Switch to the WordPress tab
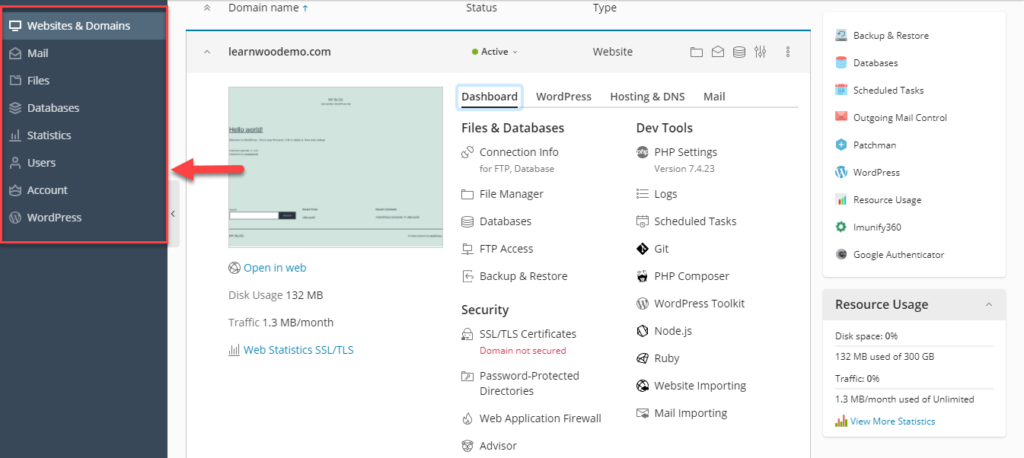This screenshot has height=458, width=1024. tap(564, 97)
